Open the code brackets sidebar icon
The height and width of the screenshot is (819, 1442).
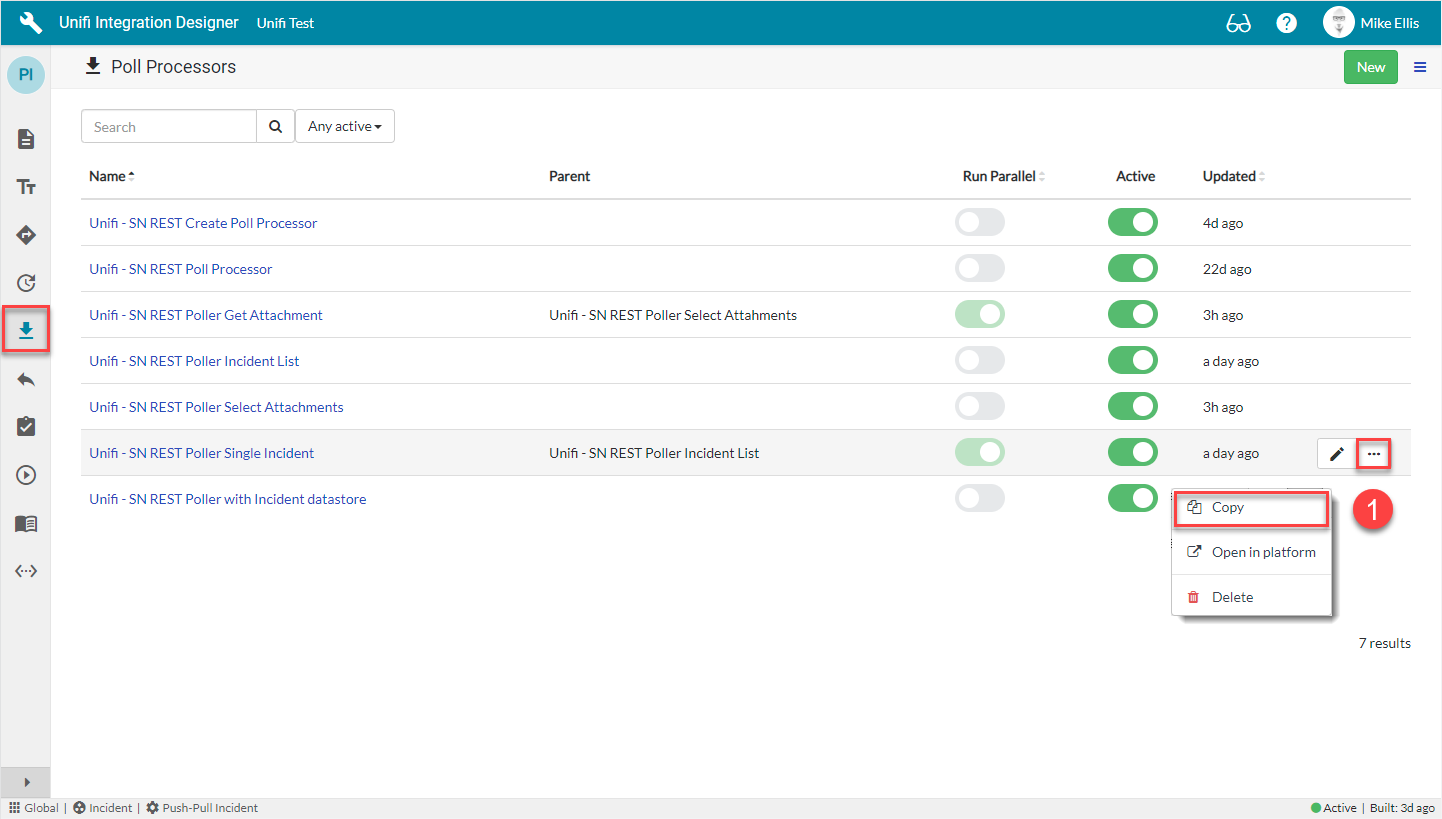click(x=25, y=570)
